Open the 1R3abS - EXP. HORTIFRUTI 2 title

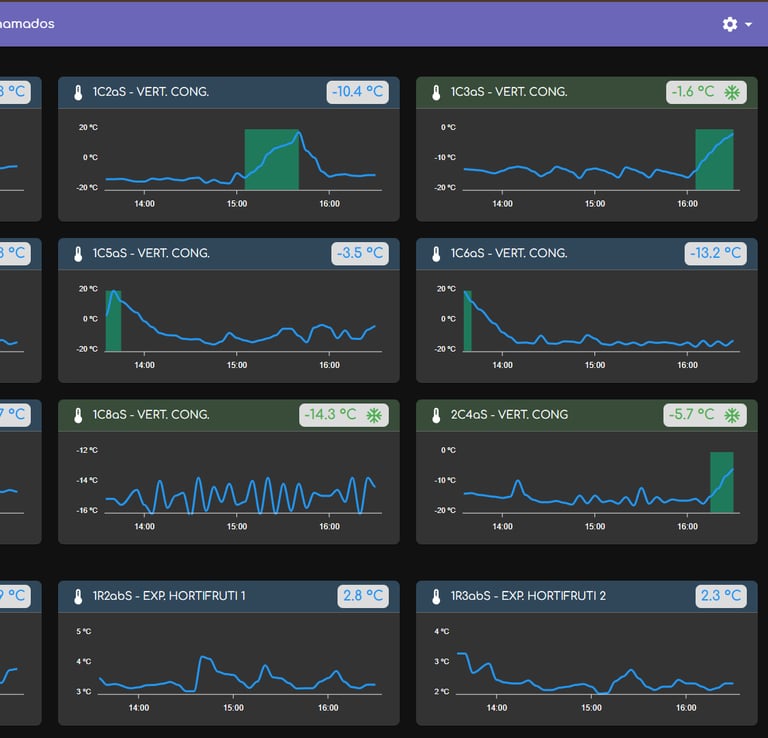(528, 596)
